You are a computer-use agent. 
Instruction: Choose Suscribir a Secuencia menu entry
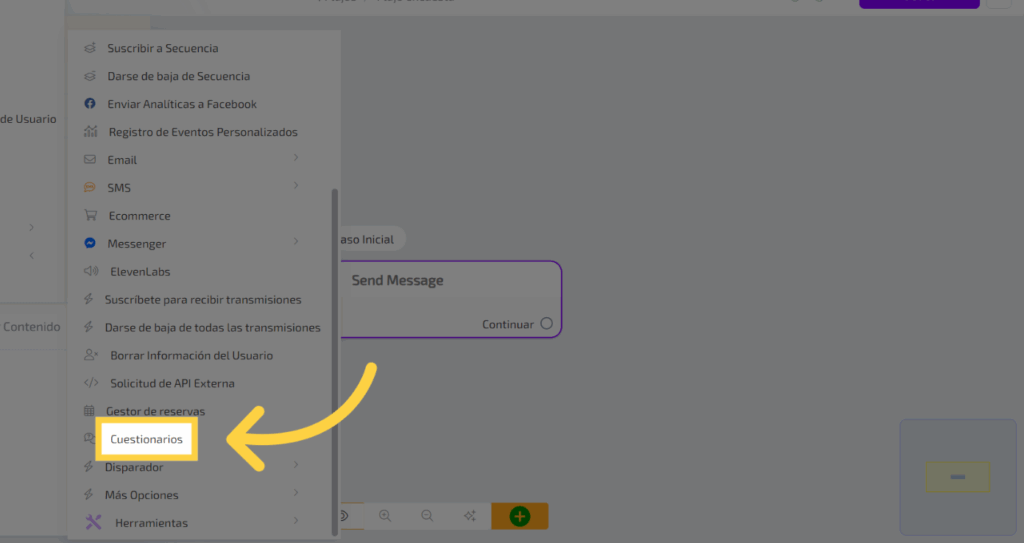click(x=162, y=48)
